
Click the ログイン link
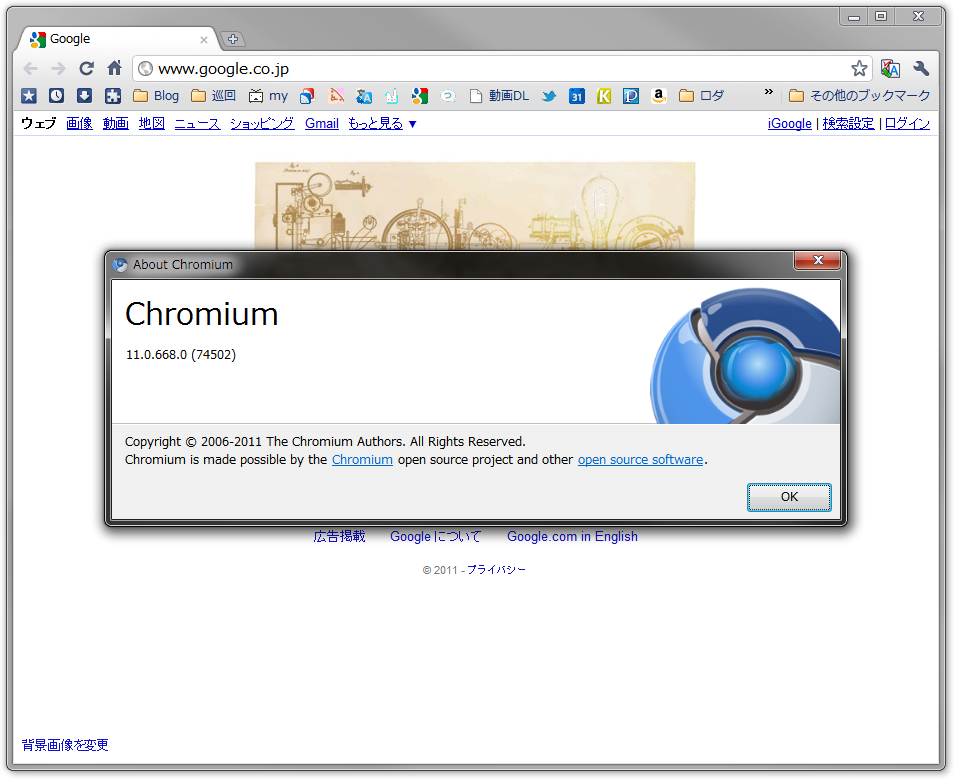(x=907, y=124)
